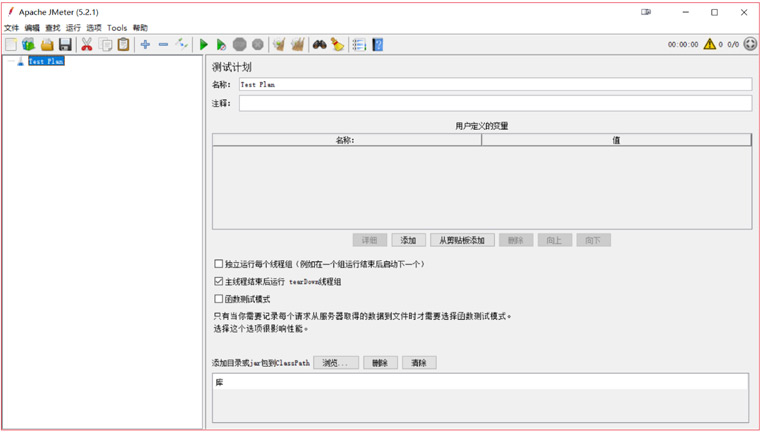Click the 从剪贴板添加 button
This screenshot has width=760, height=432.
click(462, 240)
